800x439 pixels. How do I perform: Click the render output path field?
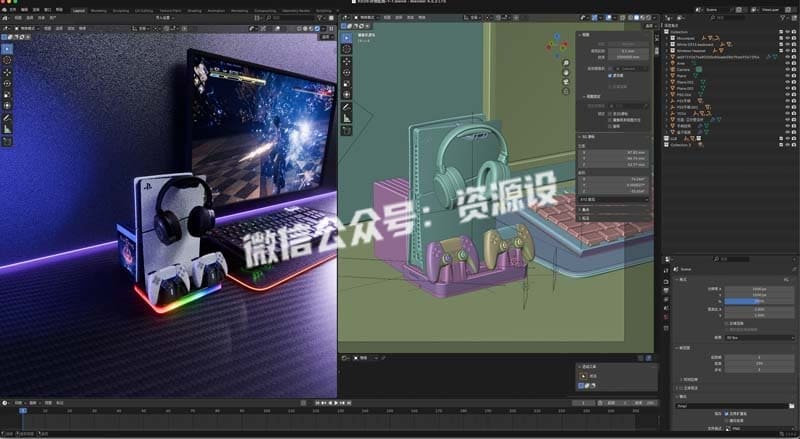731,406
